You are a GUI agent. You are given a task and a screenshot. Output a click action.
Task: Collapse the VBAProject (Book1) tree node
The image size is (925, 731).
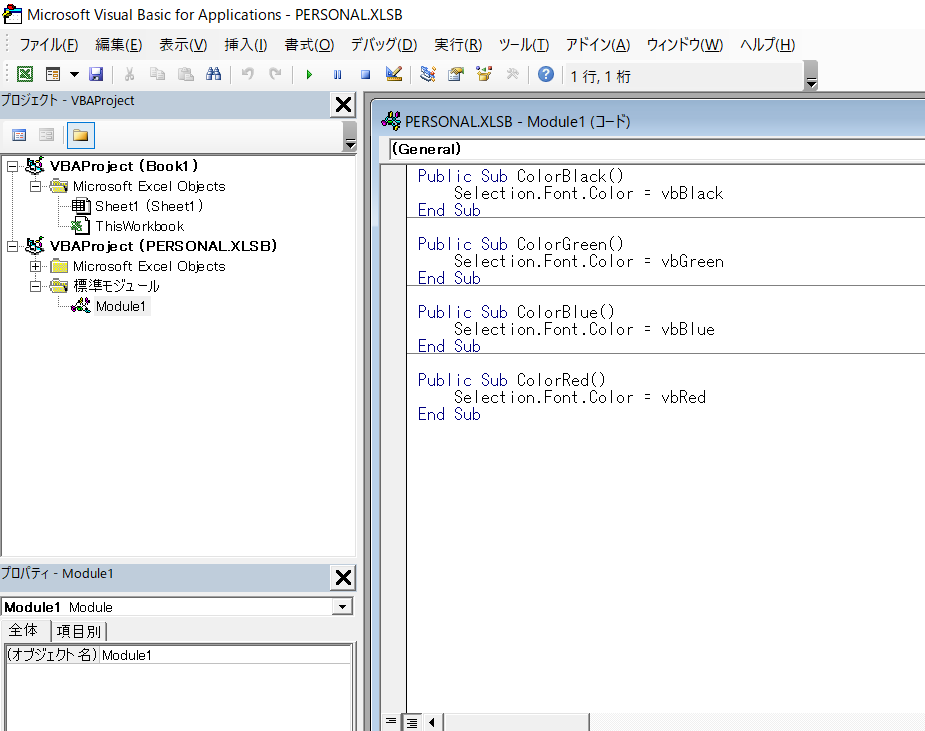coord(12,166)
